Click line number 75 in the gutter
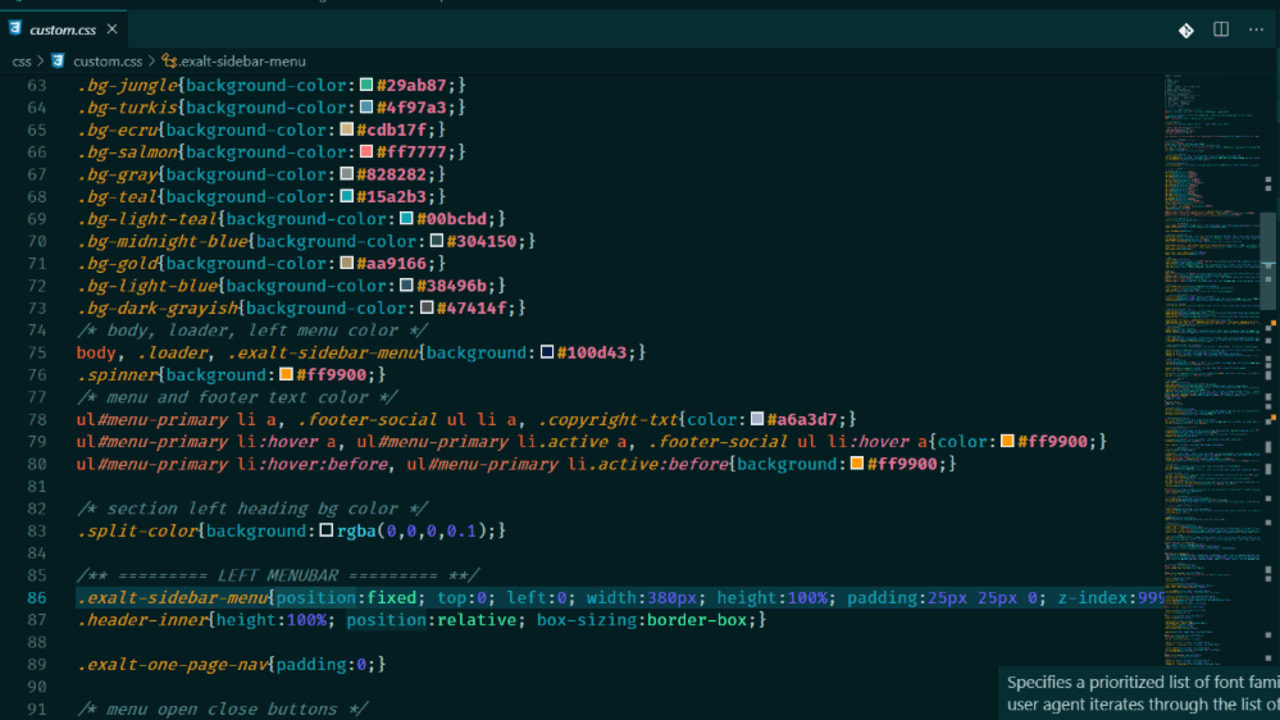This screenshot has height=720, width=1280. 37,352
